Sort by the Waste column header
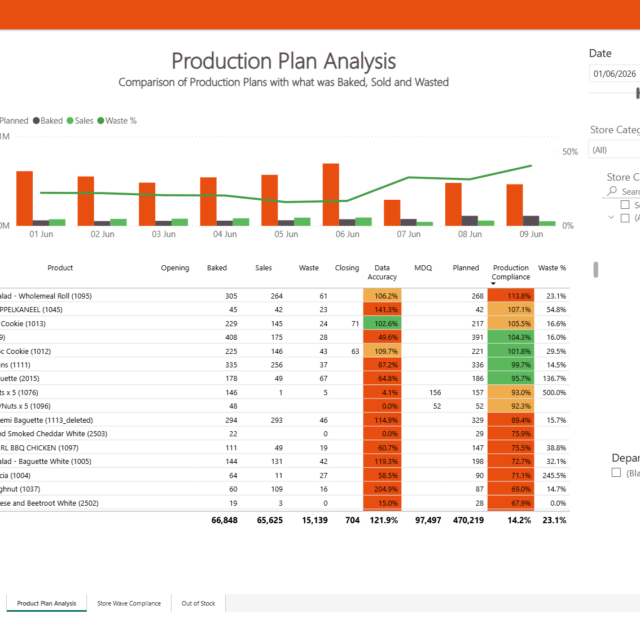The image size is (640, 640). coord(309,268)
